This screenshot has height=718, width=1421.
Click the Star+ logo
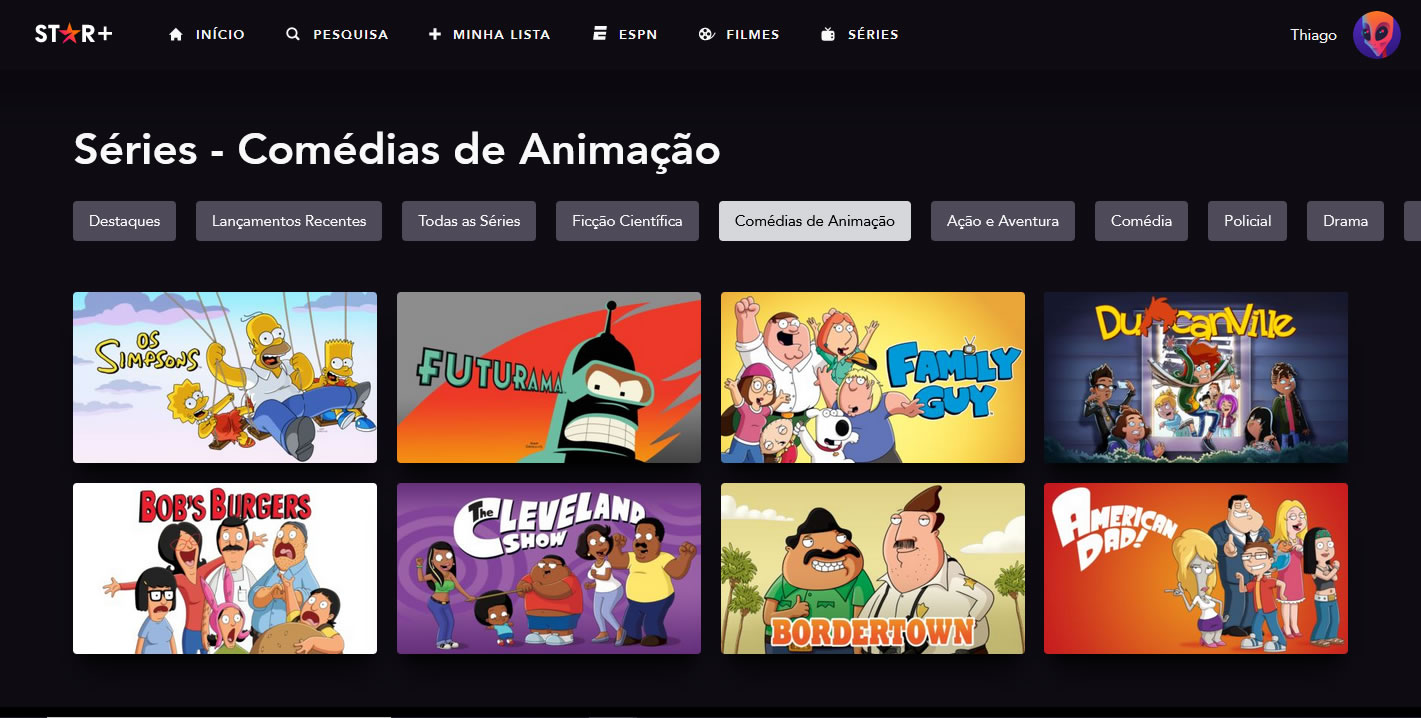(74, 34)
